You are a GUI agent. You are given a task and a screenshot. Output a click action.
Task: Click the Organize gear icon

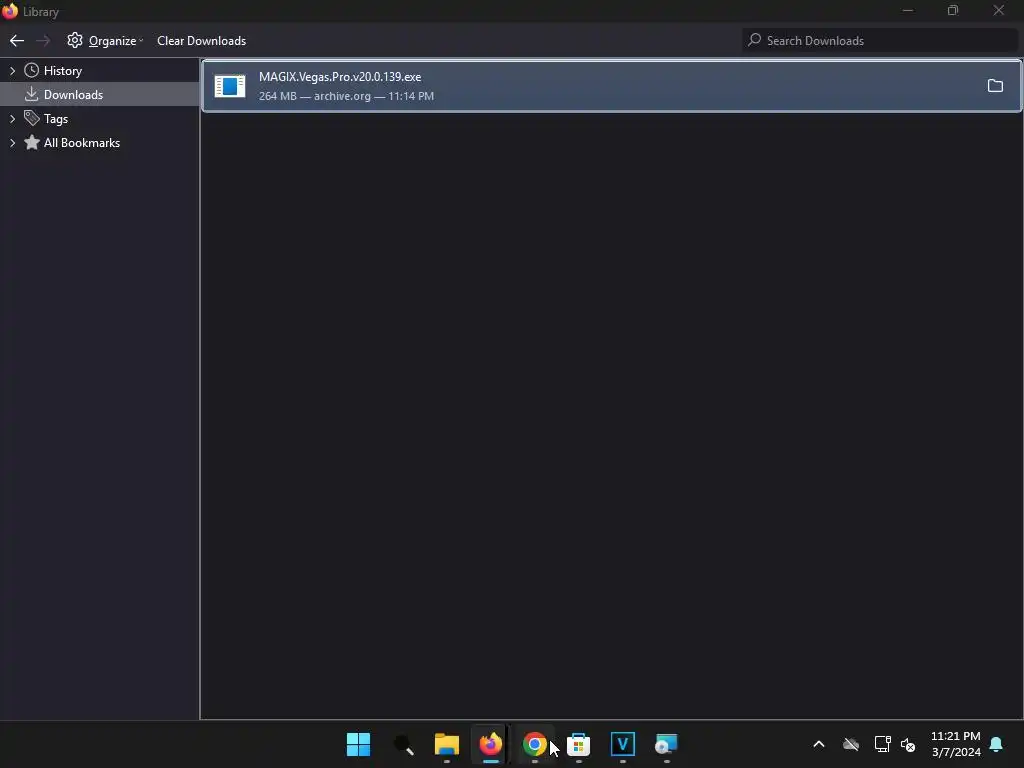(x=75, y=40)
